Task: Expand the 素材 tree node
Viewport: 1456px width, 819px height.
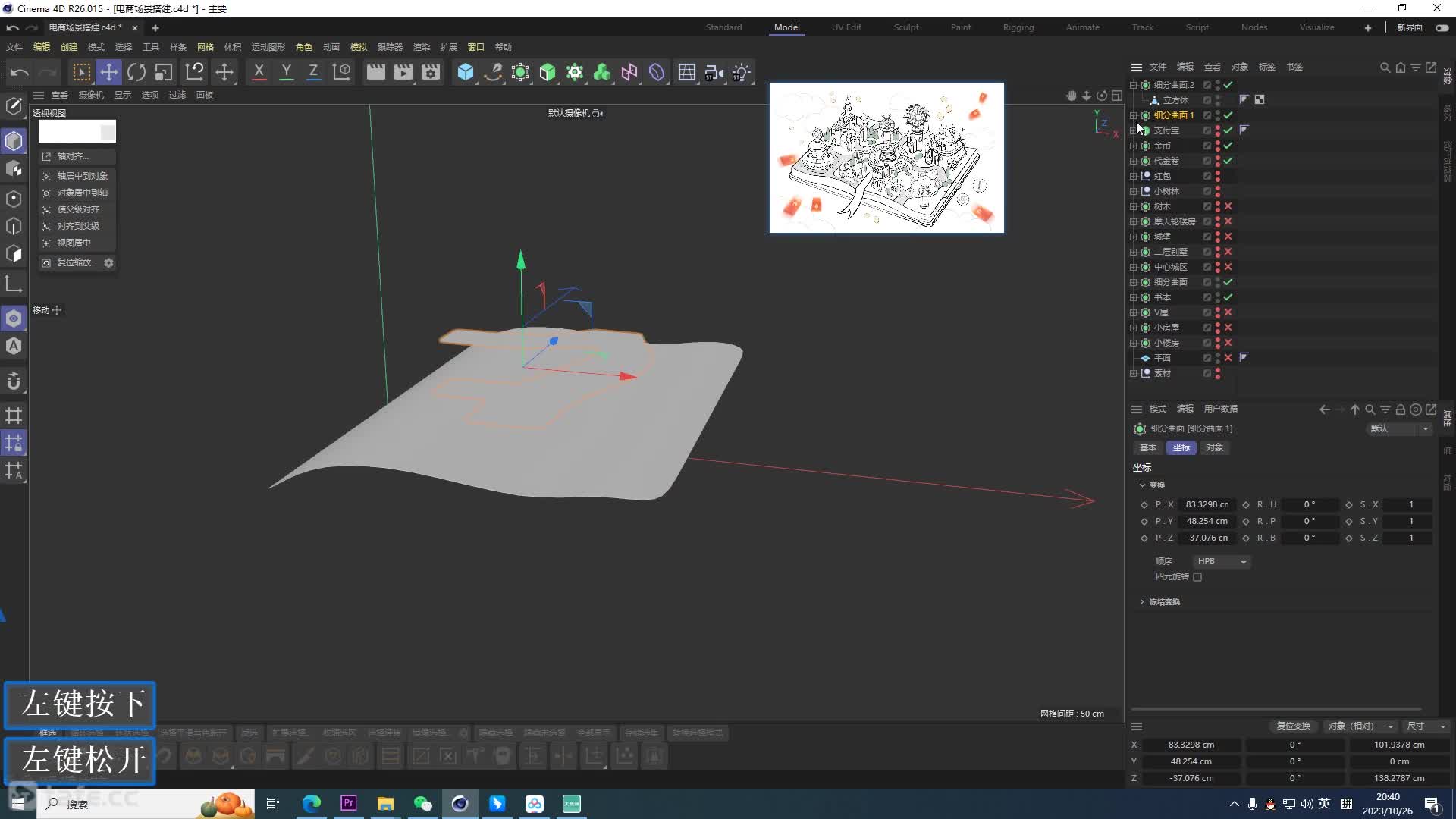Action: click(1133, 373)
